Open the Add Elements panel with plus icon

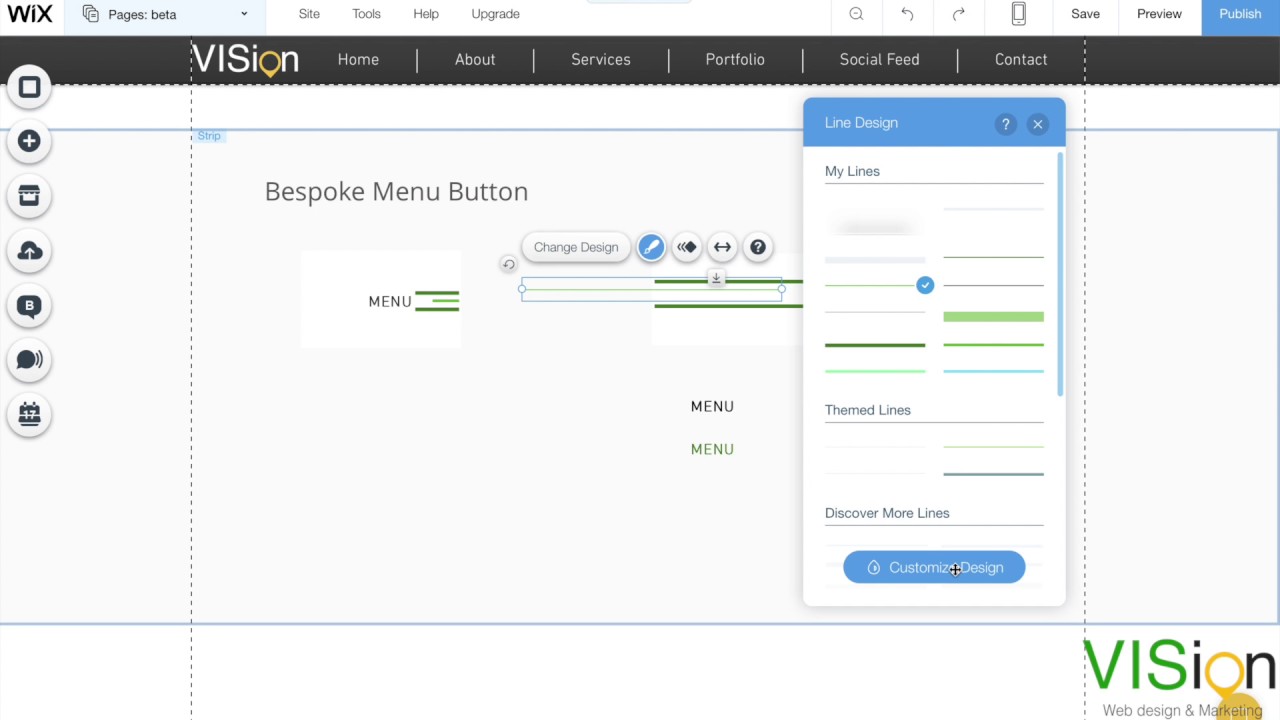(x=29, y=141)
